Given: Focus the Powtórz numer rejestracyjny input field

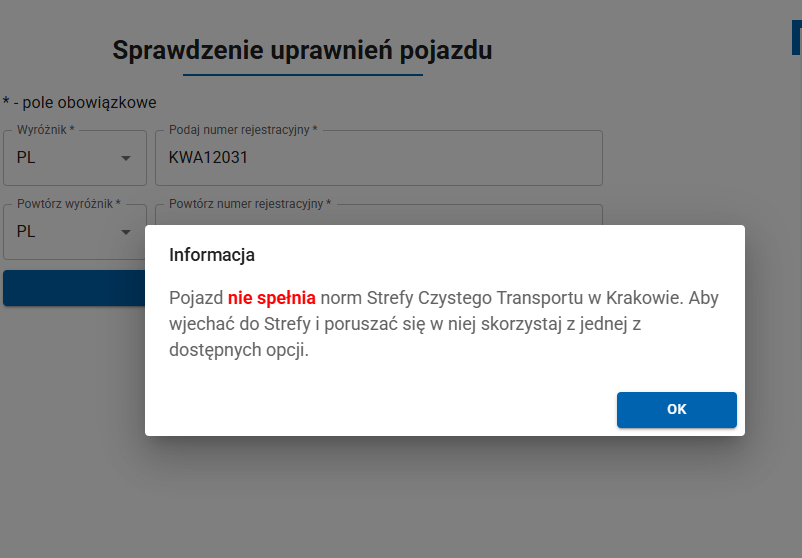Looking at the screenshot, I should (x=378, y=216).
